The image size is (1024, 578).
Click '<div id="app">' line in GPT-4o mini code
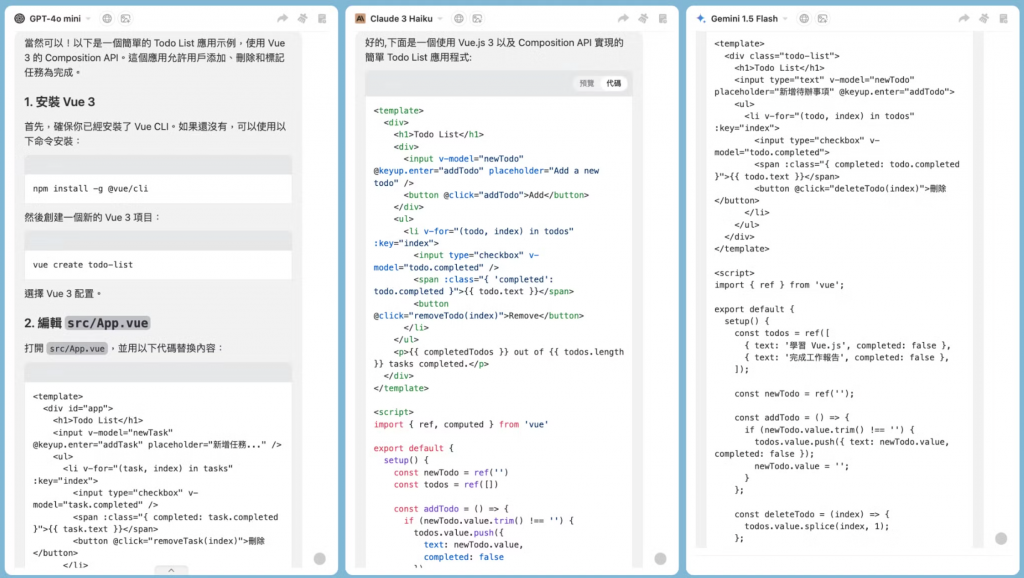coord(78,408)
